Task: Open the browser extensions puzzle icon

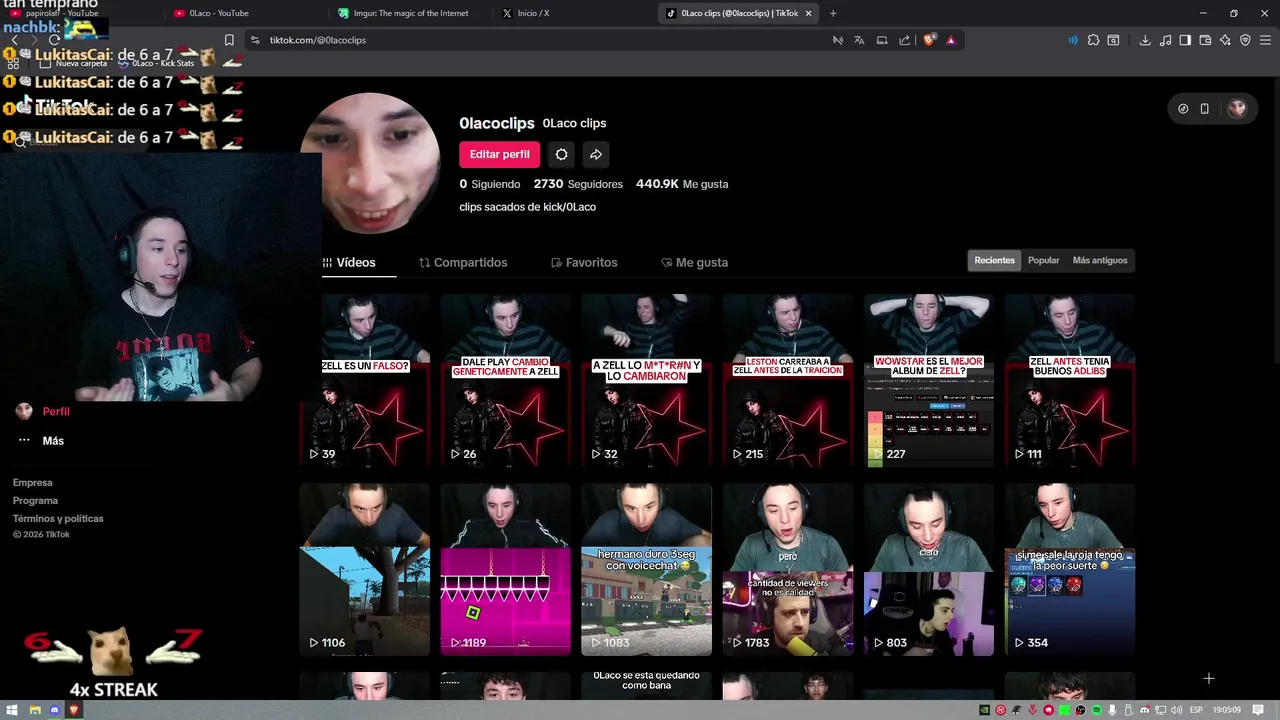Action: (1093, 40)
